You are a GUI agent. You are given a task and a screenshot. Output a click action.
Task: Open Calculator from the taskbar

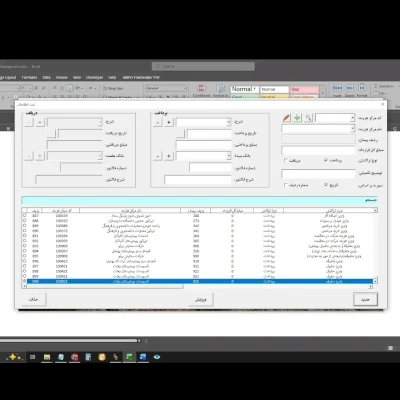[88, 357]
